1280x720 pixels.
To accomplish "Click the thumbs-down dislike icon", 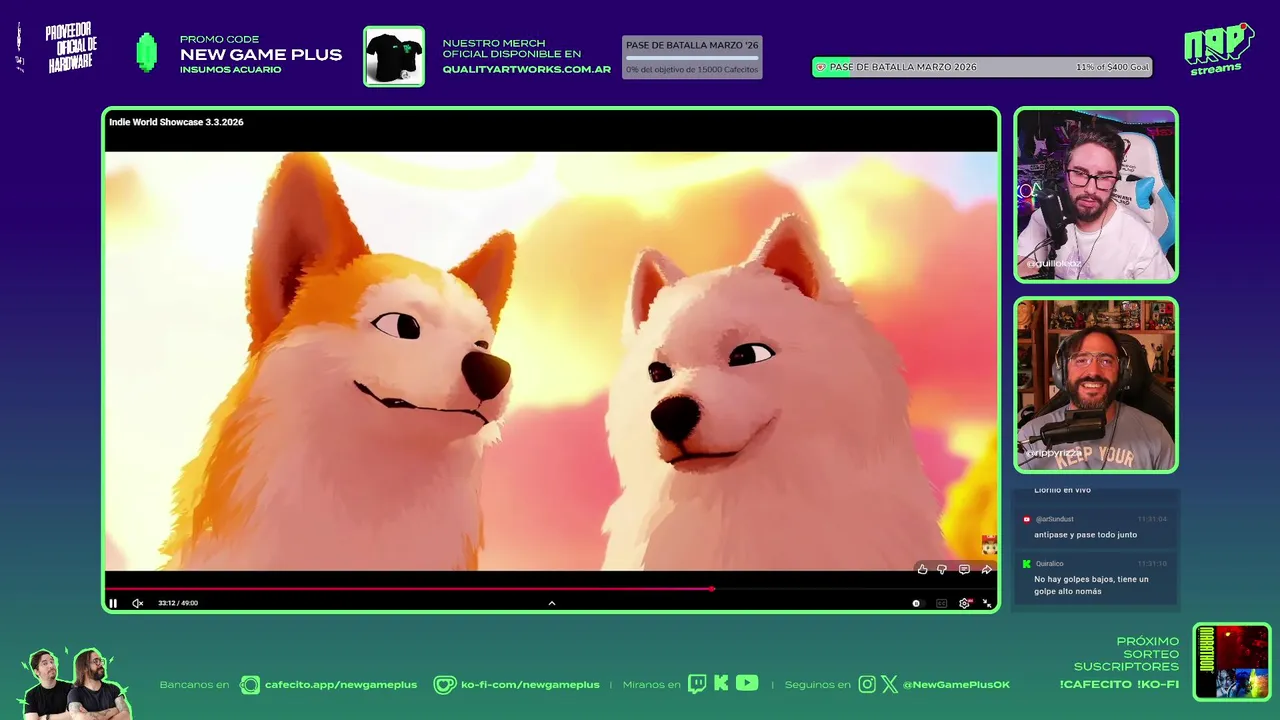I will (942, 569).
